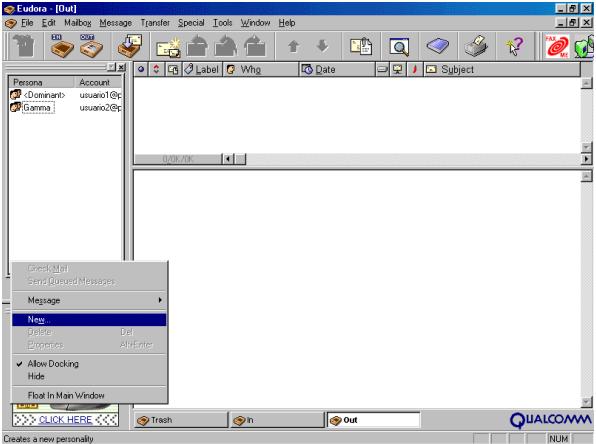Click the attachment column header icon
Viewport: 596px width, 444px height.
pyautogui.click(x=173, y=70)
